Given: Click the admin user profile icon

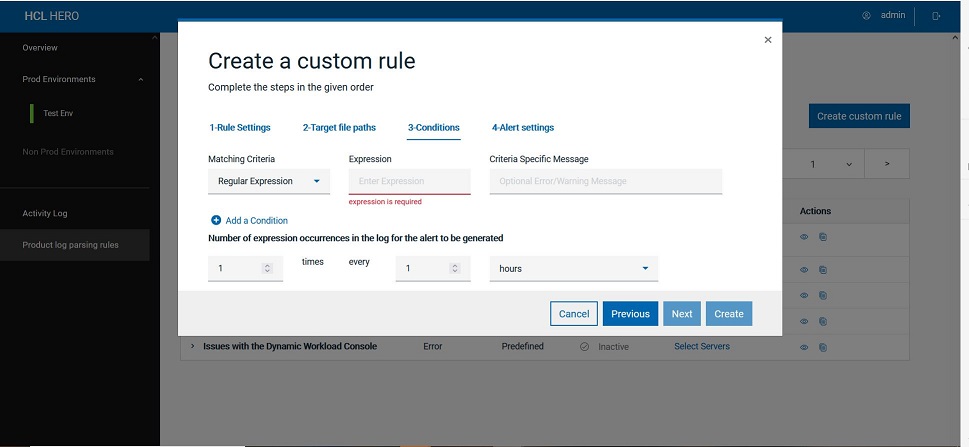Looking at the screenshot, I should click(x=866, y=15).
